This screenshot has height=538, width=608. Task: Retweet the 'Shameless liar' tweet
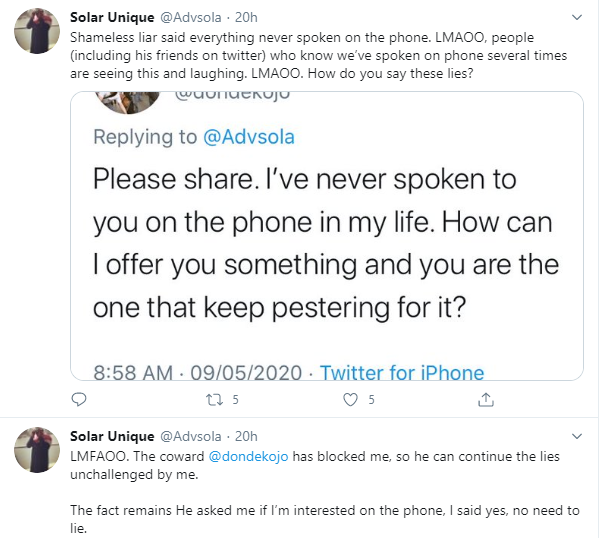pos(213,400)
